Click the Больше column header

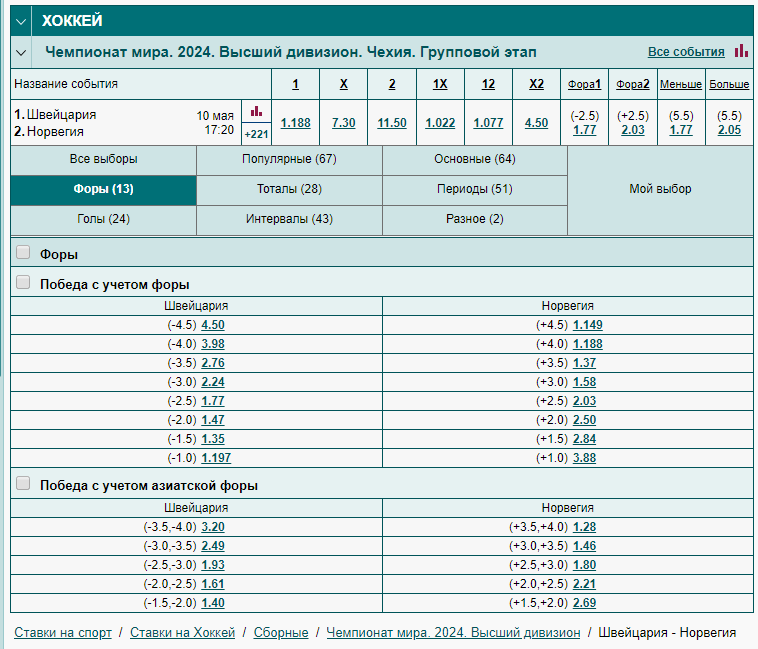click(729, 84)
